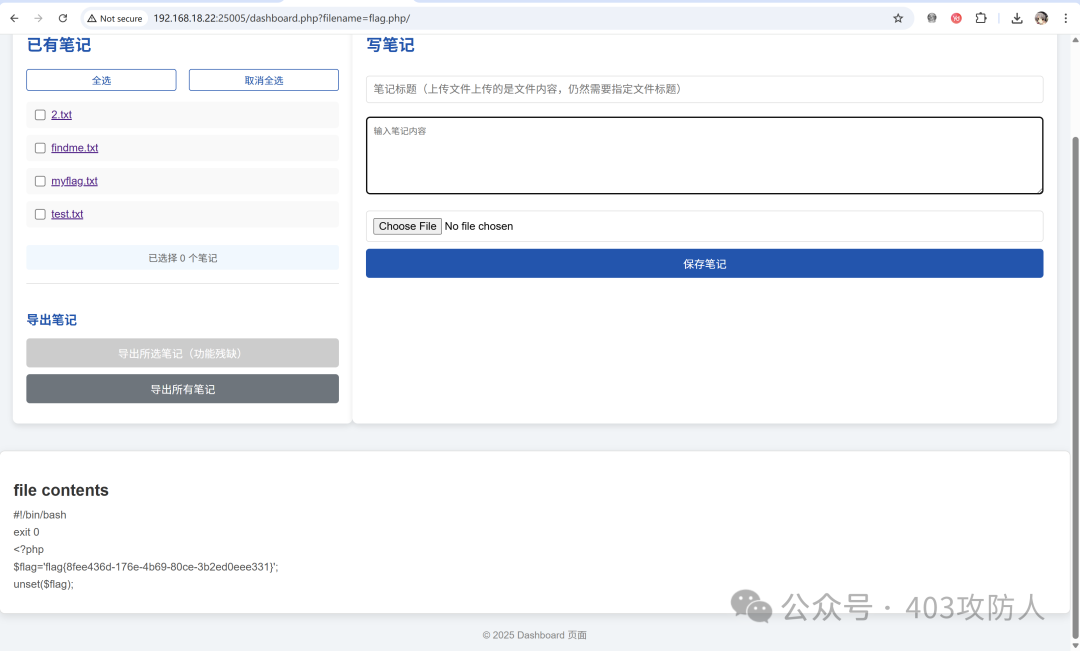This screenshot has height=651, width=1080.
Task: Tick the checkbox for test.txt
Action: (x=40, y=214)
